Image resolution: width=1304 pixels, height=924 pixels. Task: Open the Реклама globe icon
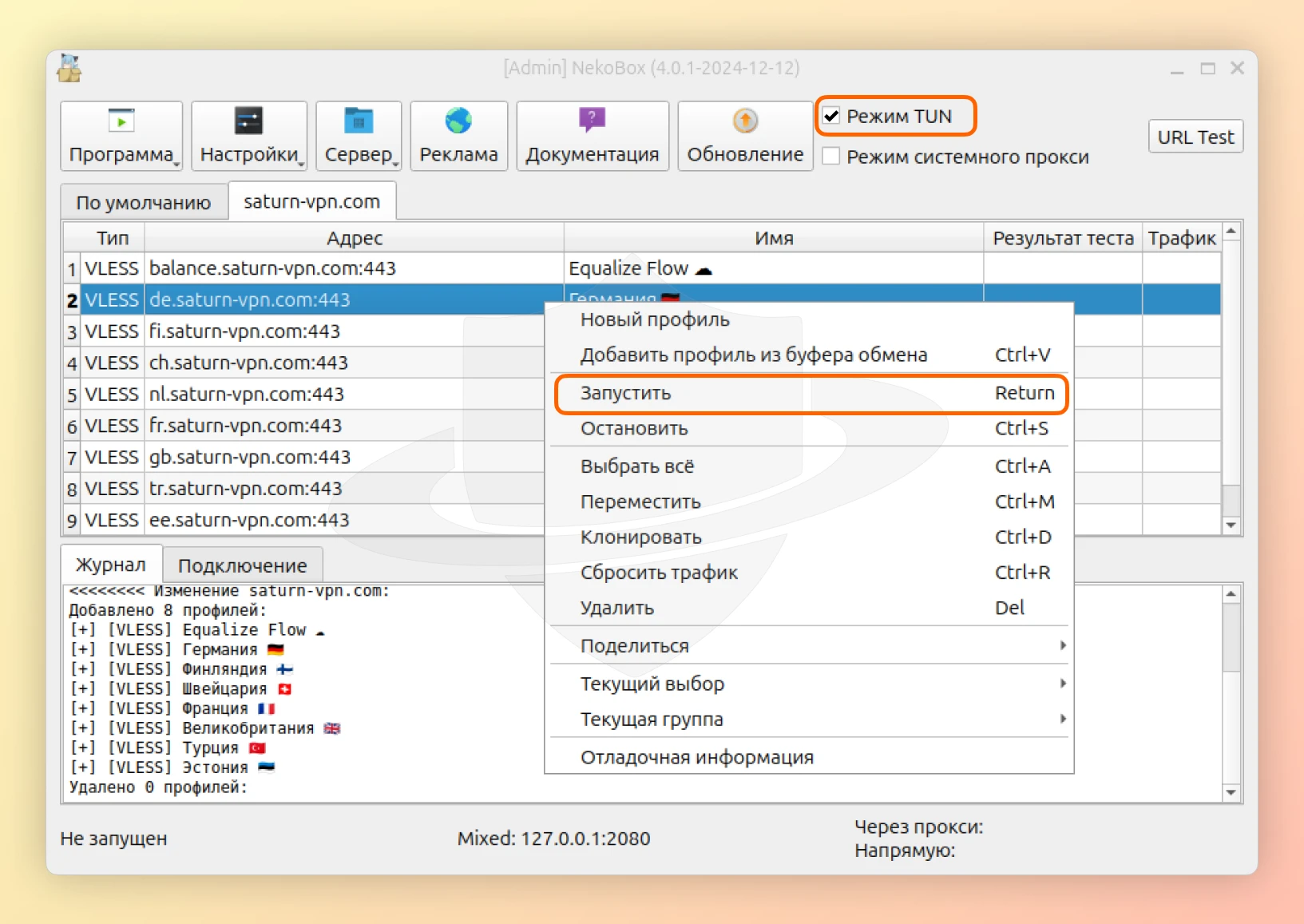point(458,121)
